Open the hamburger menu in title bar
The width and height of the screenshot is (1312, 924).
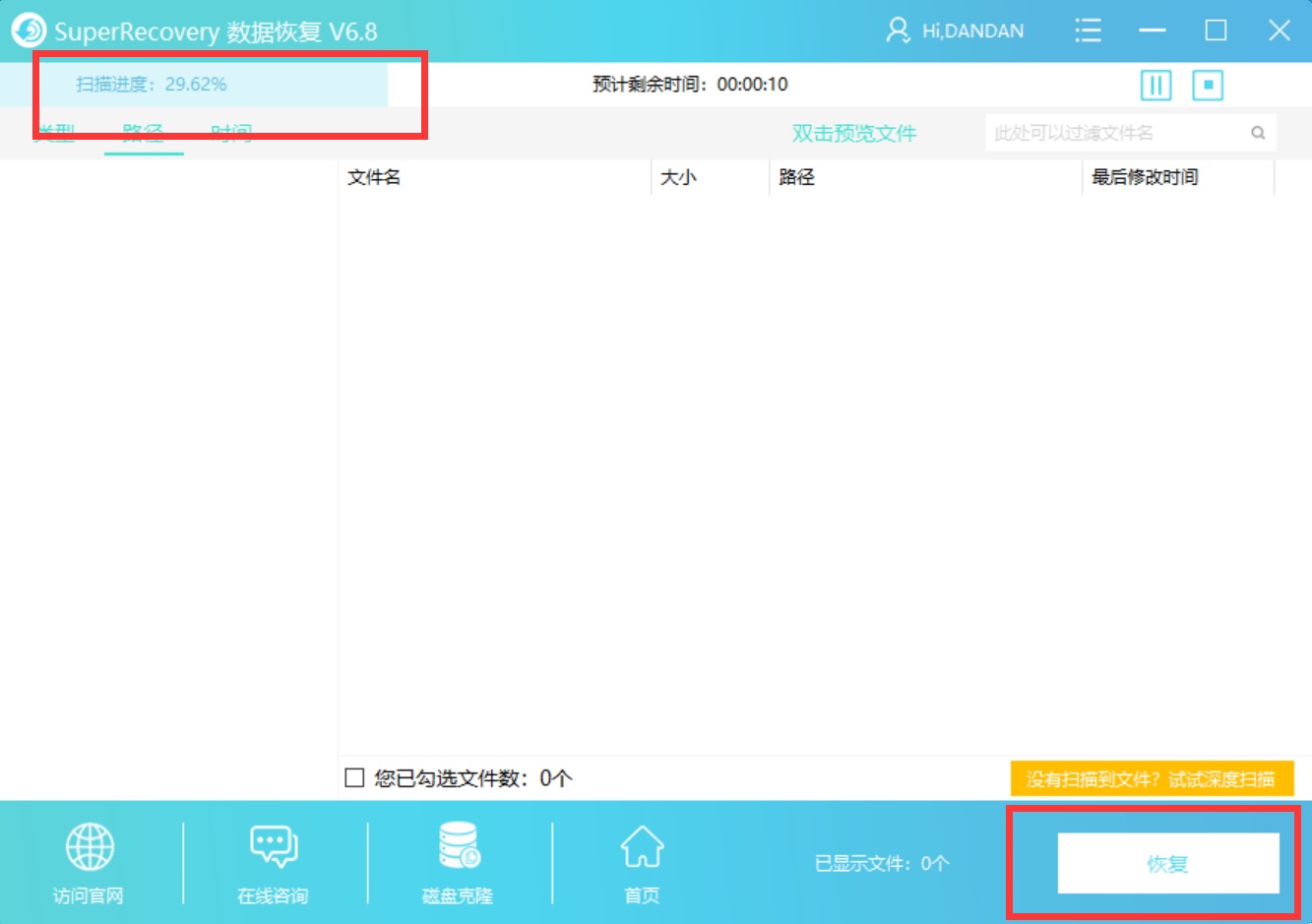[1088, 31]
